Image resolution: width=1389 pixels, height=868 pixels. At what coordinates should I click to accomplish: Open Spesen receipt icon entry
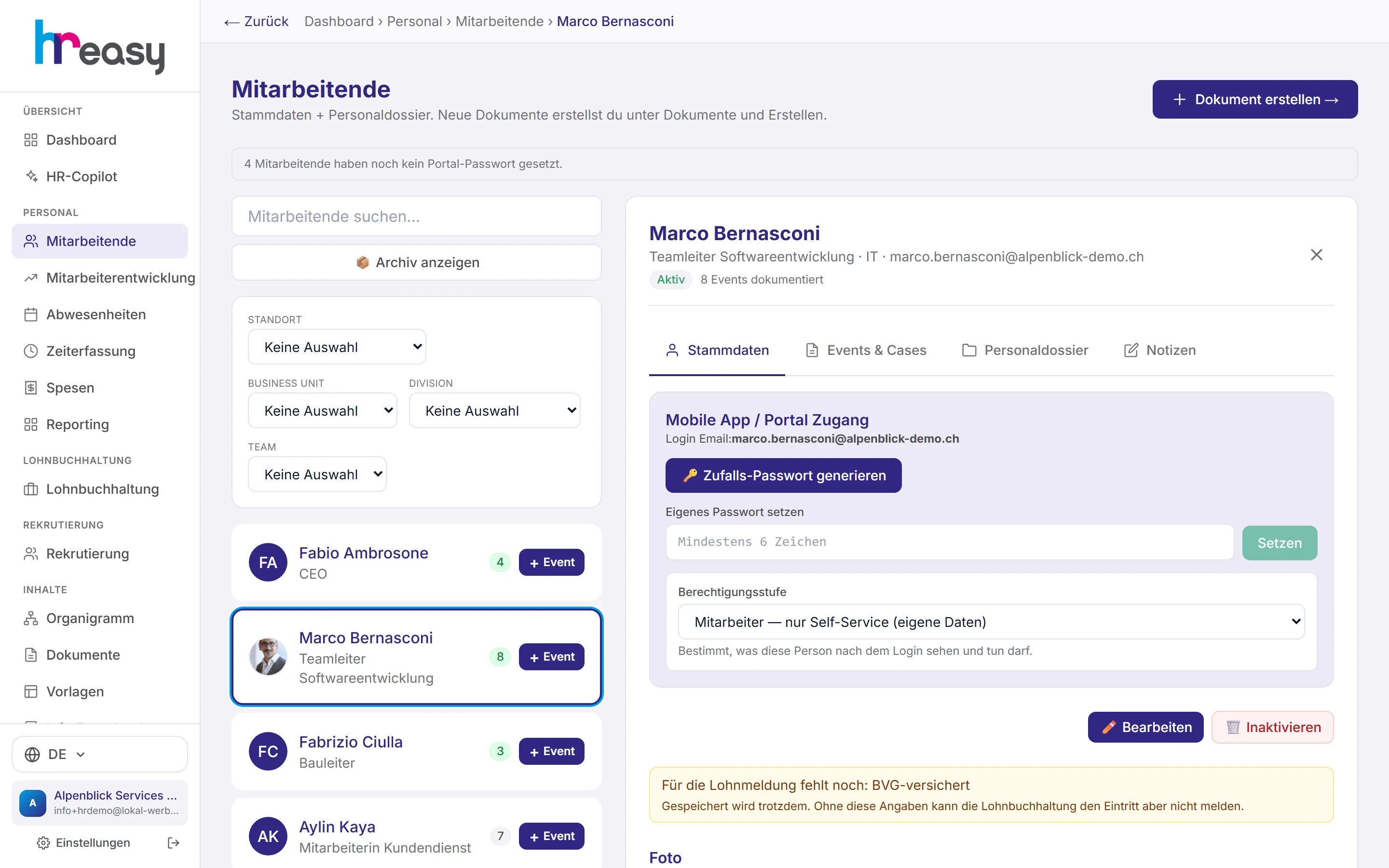tap(99, 388)
